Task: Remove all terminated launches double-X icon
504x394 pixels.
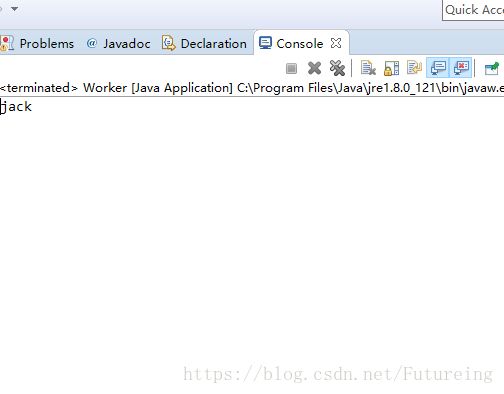Action: pyautogui.click(x=337, y=68)
